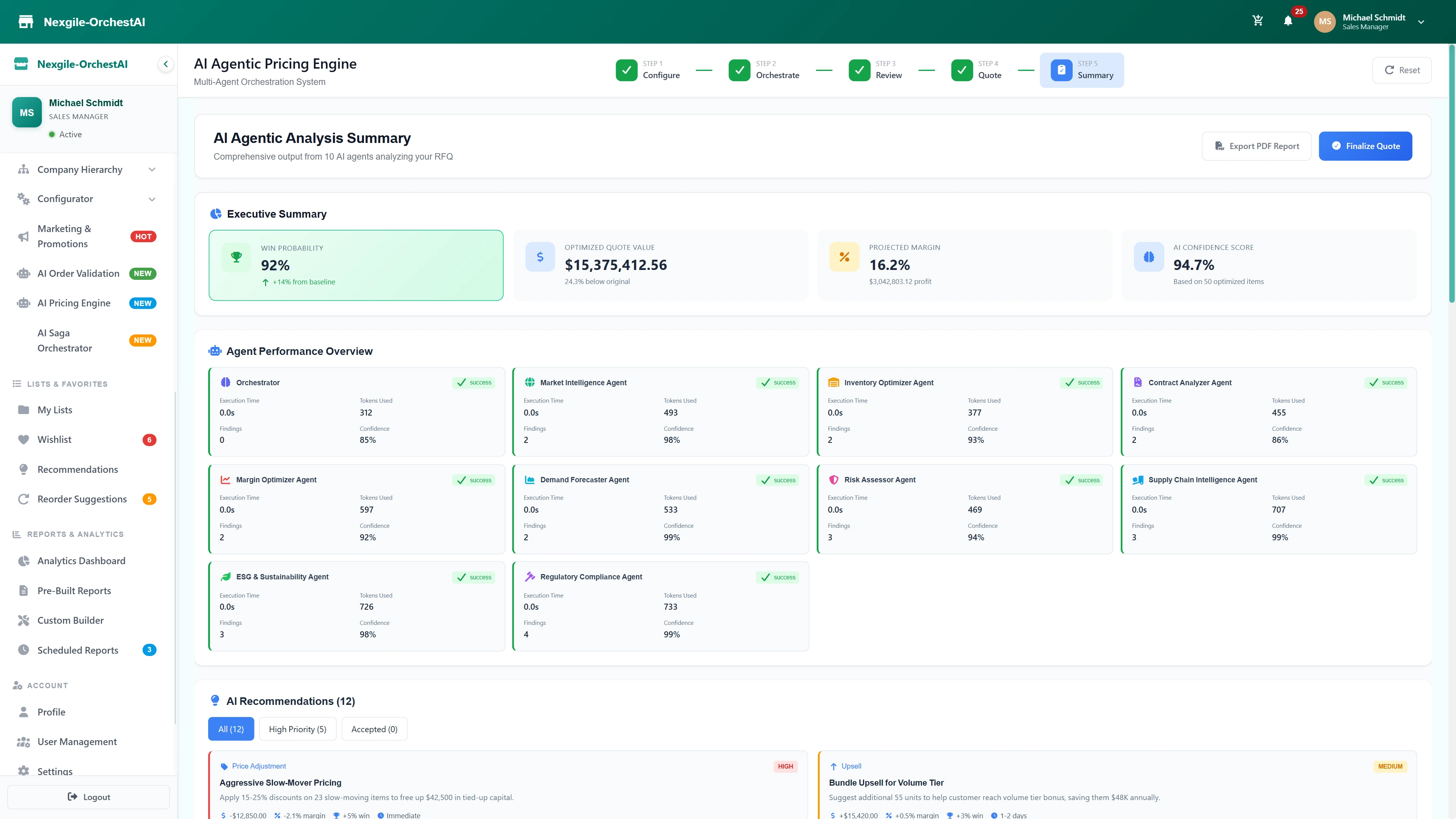Open AI Saga Orchestrator from the sidebar
This screenshot has width=1456, height=819.
coord(64,340)
